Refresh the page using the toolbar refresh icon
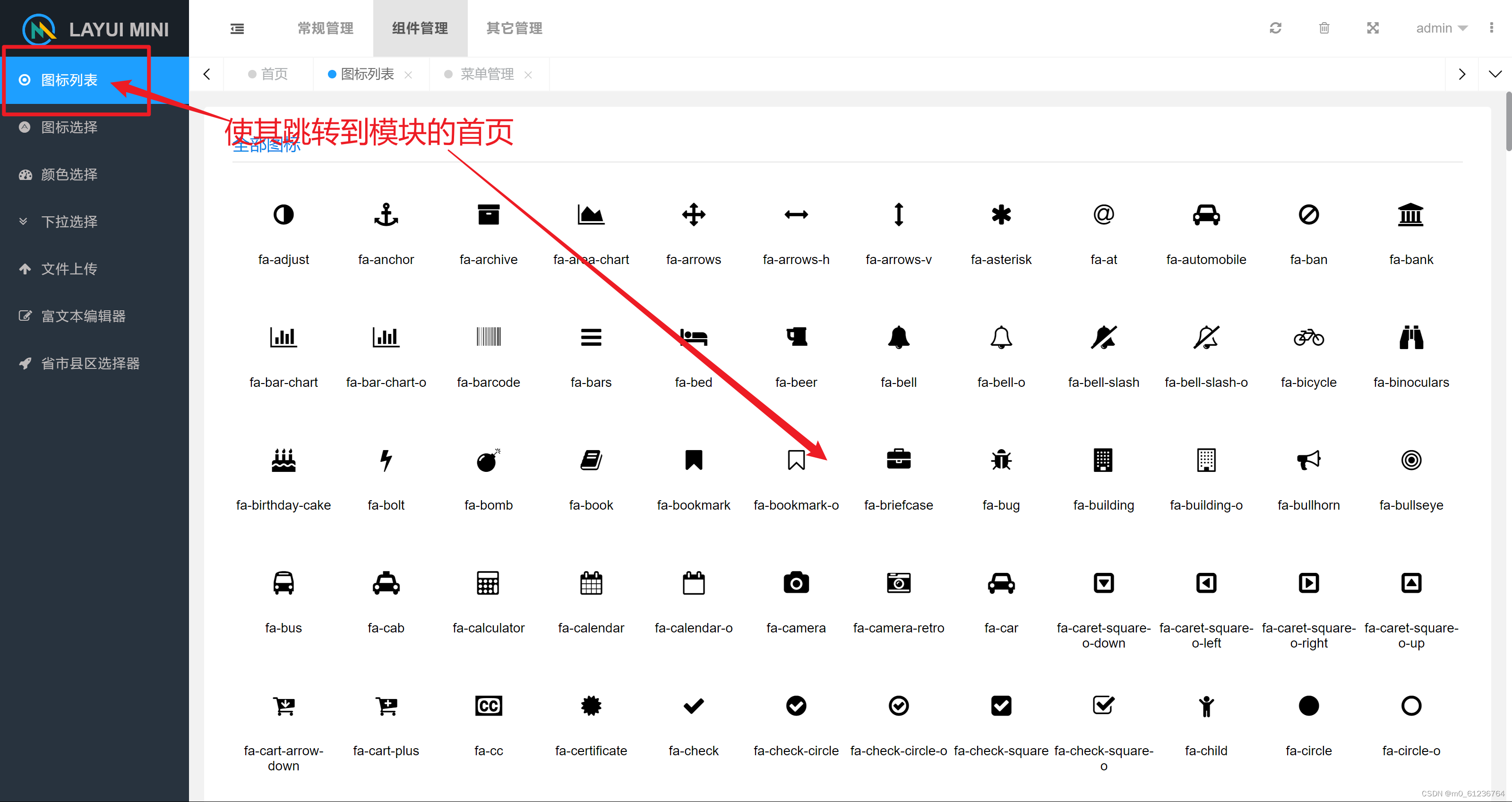The height and width of the screenshot is (802, 1512). click(1275, 27)
